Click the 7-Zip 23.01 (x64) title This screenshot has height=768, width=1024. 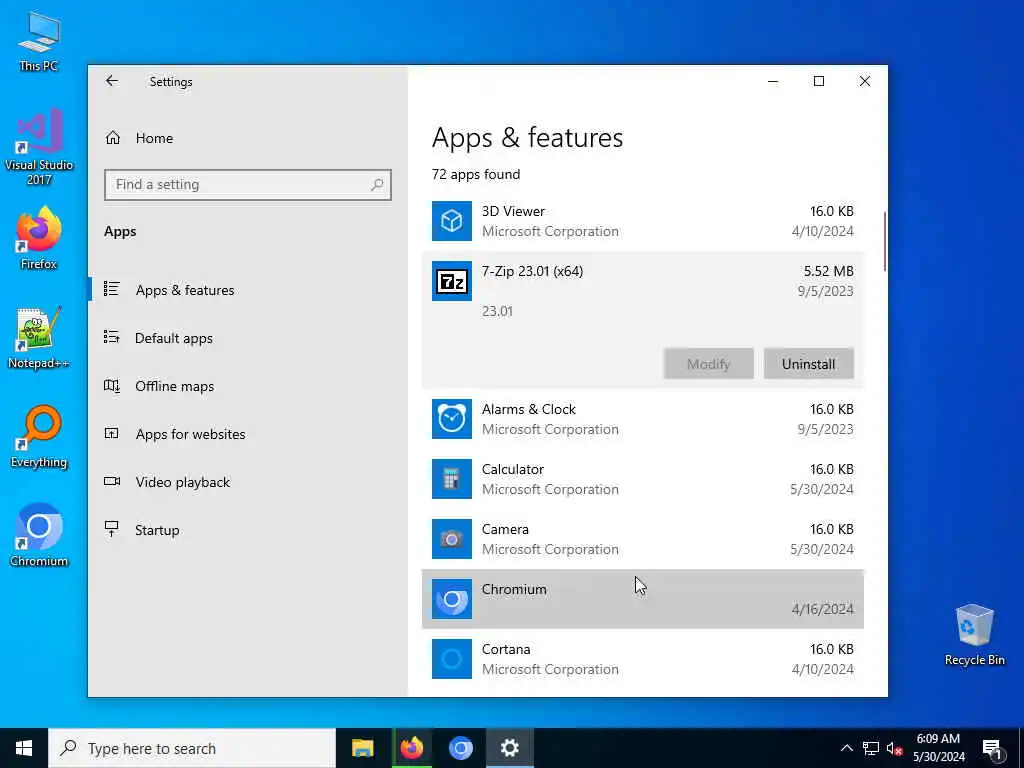(532, 271)
